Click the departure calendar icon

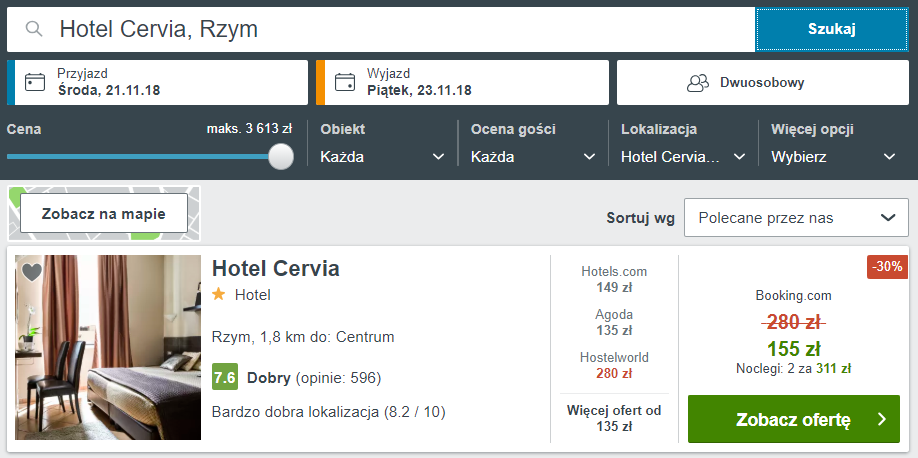coord(345,82)
